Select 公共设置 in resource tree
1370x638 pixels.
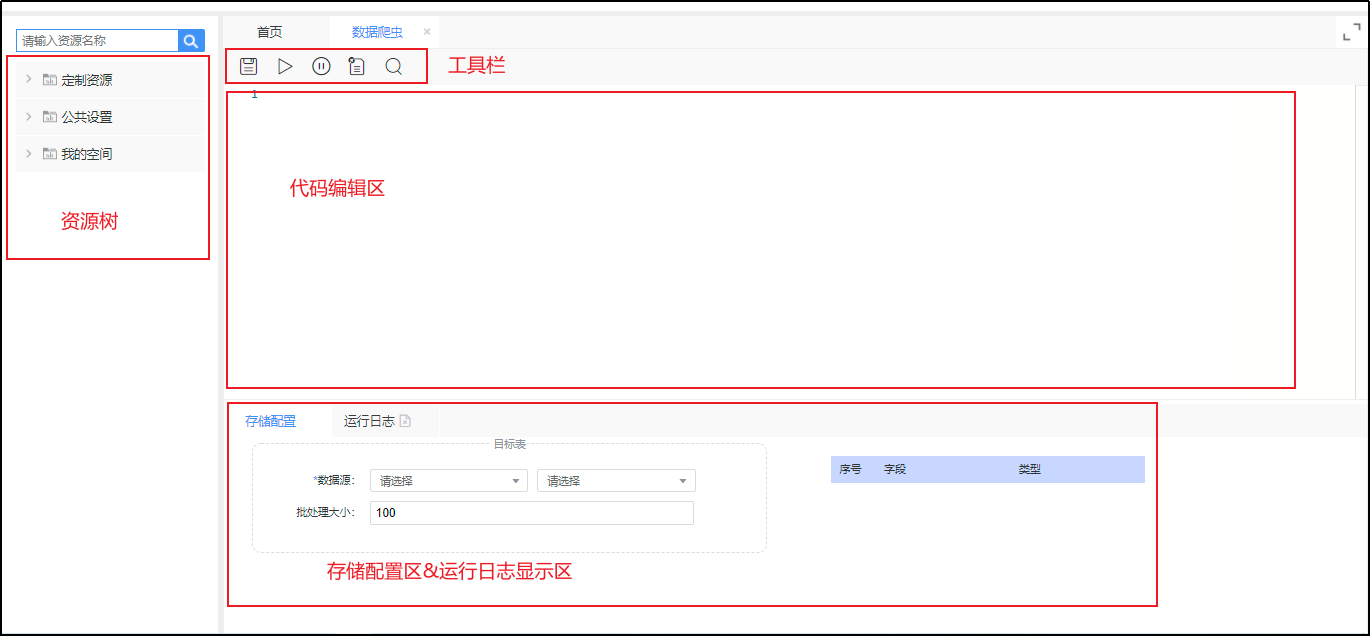pos(87,117)
